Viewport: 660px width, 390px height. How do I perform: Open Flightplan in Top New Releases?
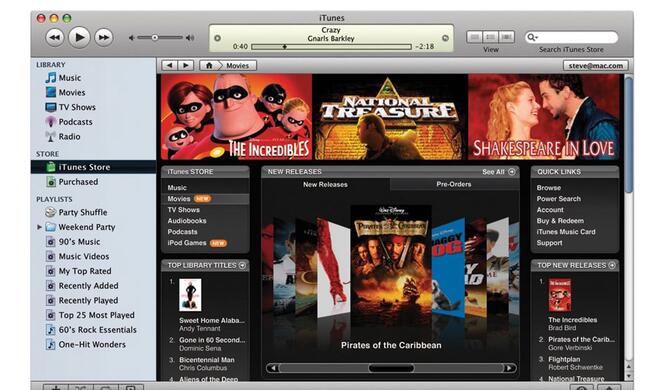[564, 359]
